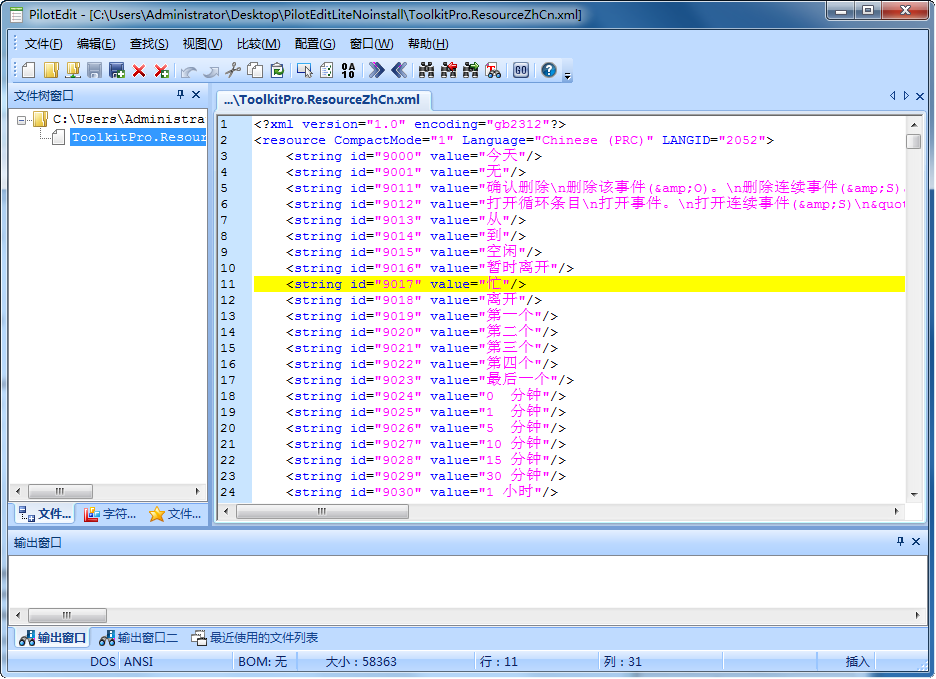This screenshot has height=679, width=936.
Task: Toggle 插入 insert mode in status bar
Action: pyautogui.click(x=858, y=661)
